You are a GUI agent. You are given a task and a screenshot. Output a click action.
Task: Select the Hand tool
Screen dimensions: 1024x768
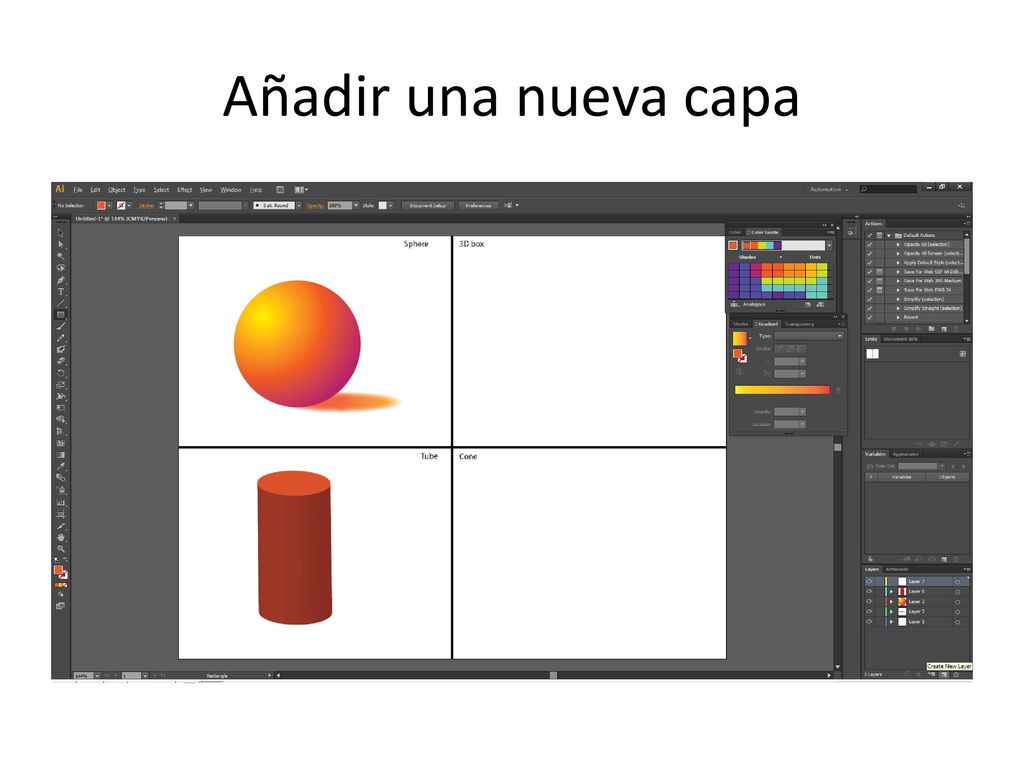click(61, 537)
